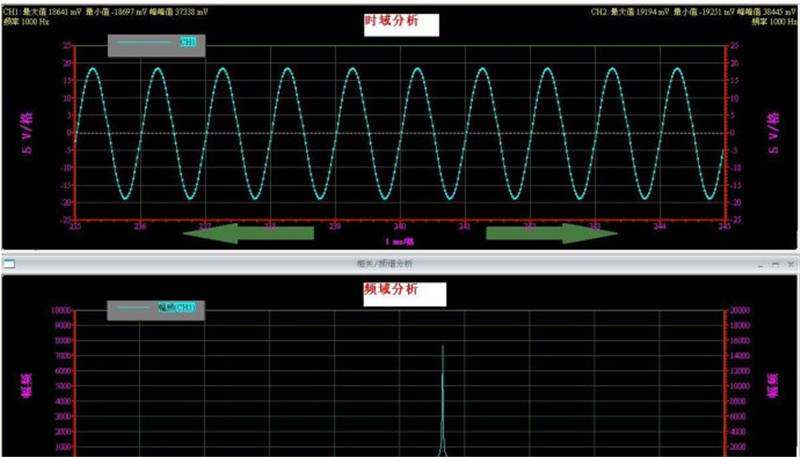This screenshot has width=800, height=457.
Task: Select the CH2 最大值 19194 mV readout line
Action: (694, 11)
